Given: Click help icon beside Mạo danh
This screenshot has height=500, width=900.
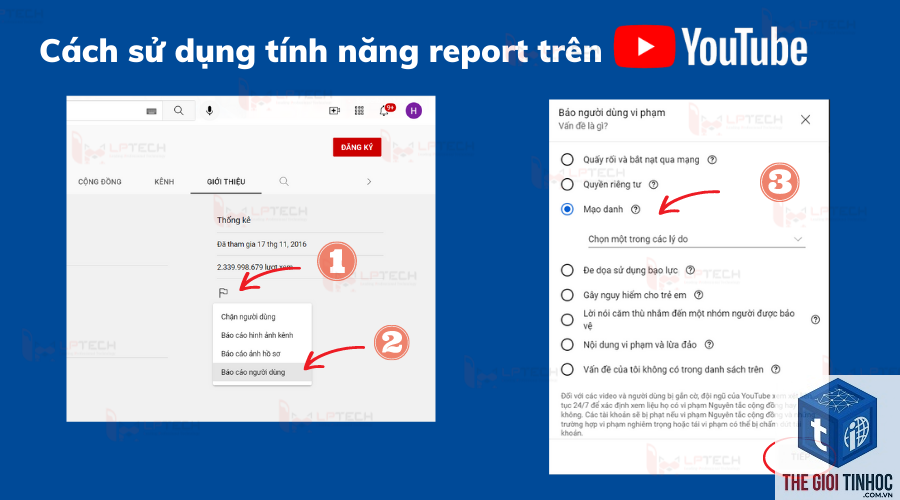Looking at the screenshot, I should (635, 210).
